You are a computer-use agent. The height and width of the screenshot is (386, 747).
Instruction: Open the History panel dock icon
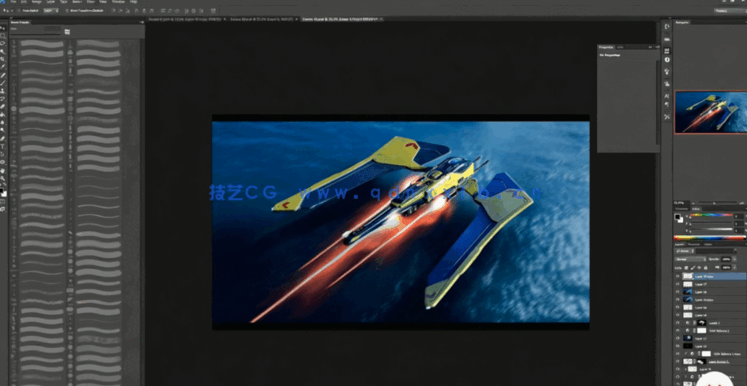(667, 27)
